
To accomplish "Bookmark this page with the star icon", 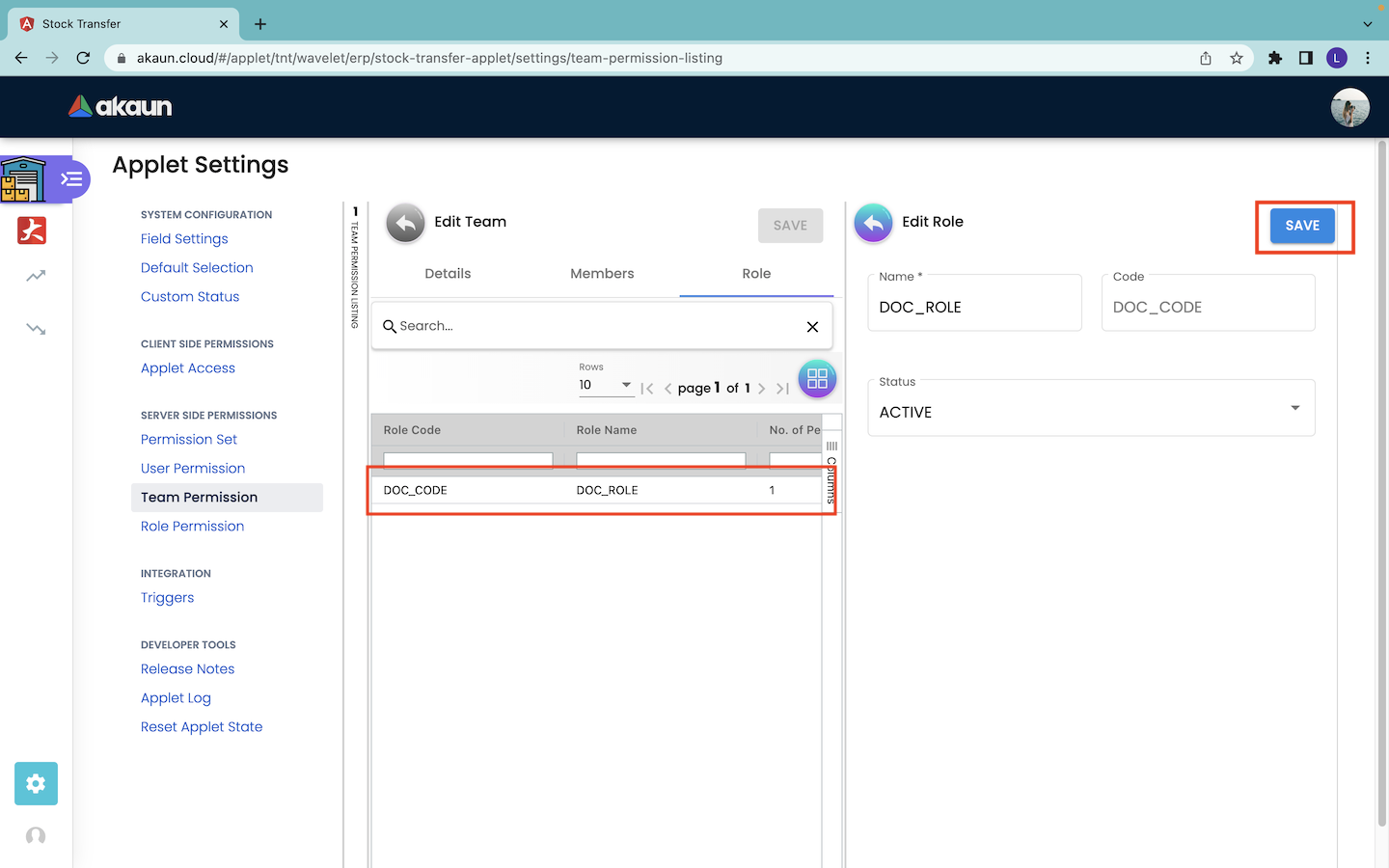I will coord(1237,58).
